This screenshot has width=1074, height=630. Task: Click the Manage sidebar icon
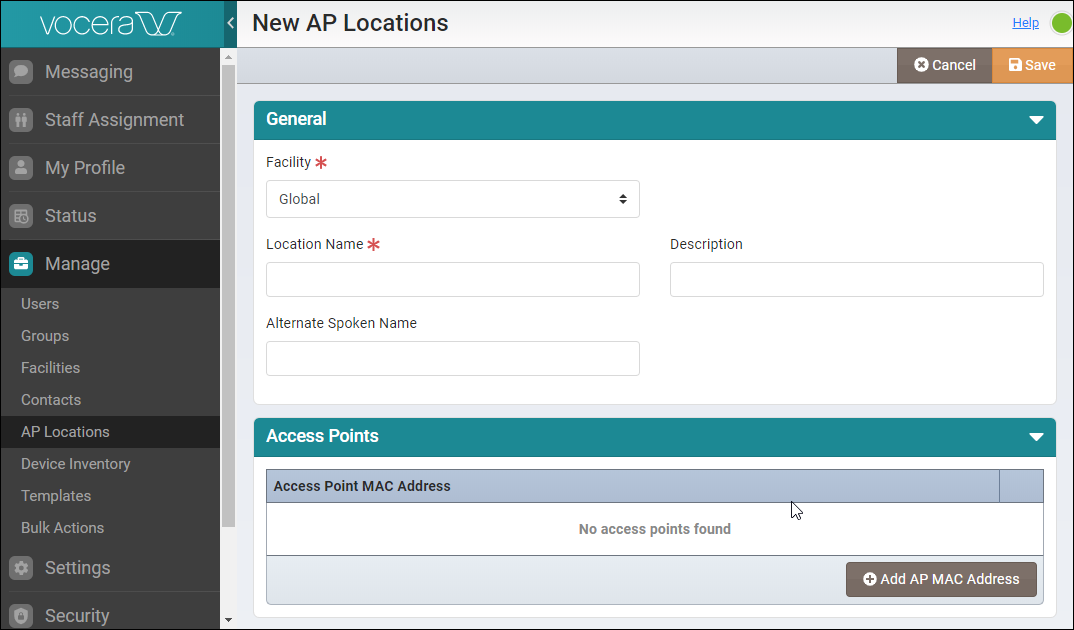tap(21, 263)
